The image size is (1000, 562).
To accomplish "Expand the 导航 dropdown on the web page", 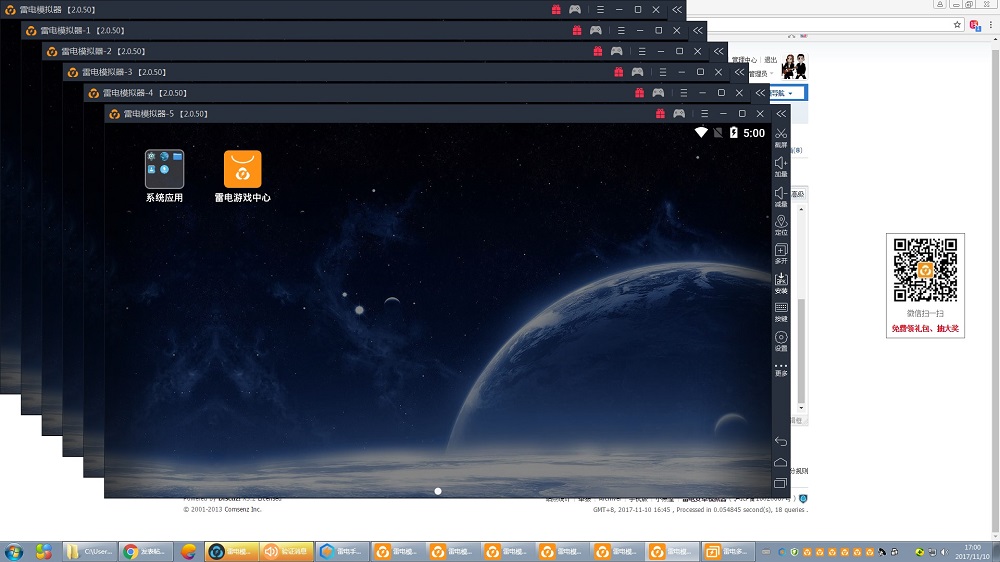I will 788,93.
